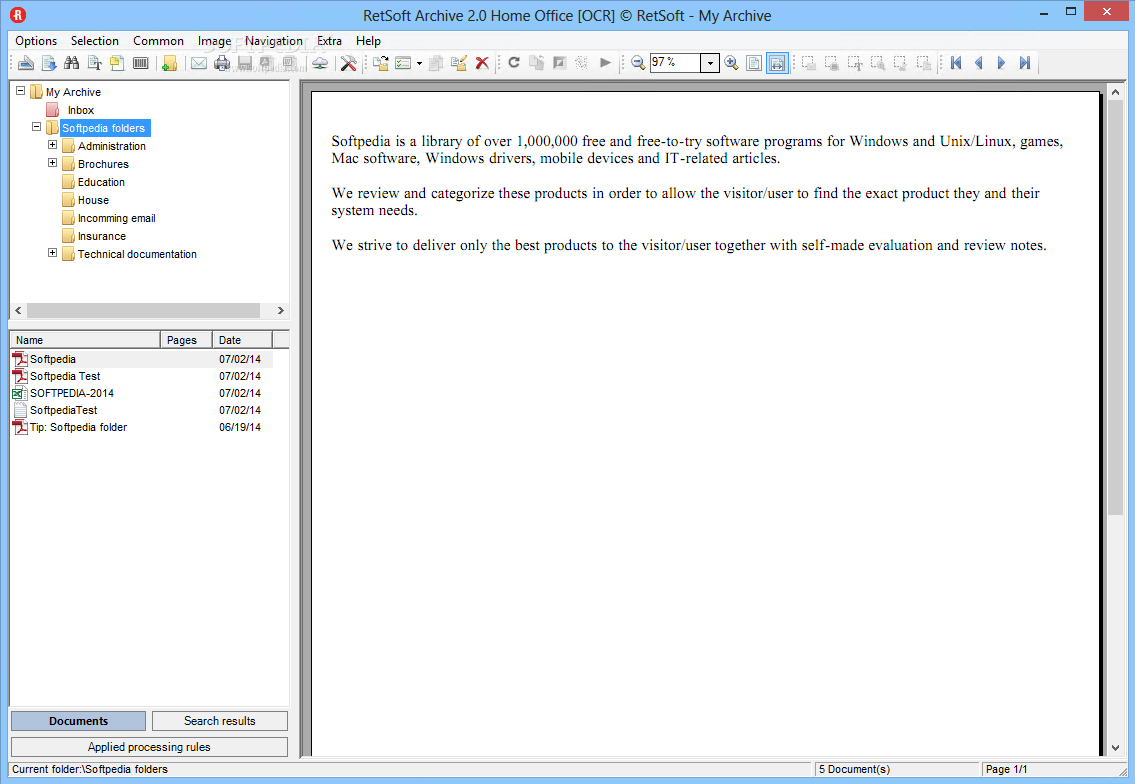Image resolution: width=1135 pixels, height=784 pixels.
Task: Select the Education folder
Action: point(101,182)
